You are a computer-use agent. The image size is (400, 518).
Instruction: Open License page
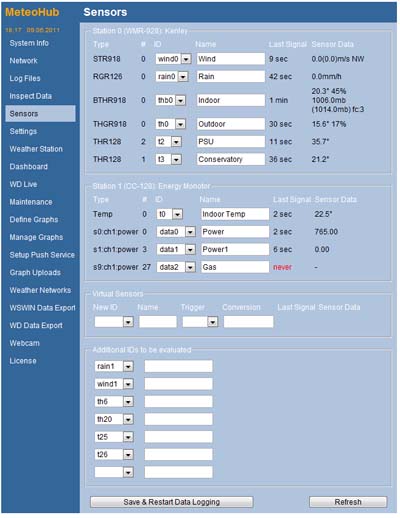click(23, 361)
